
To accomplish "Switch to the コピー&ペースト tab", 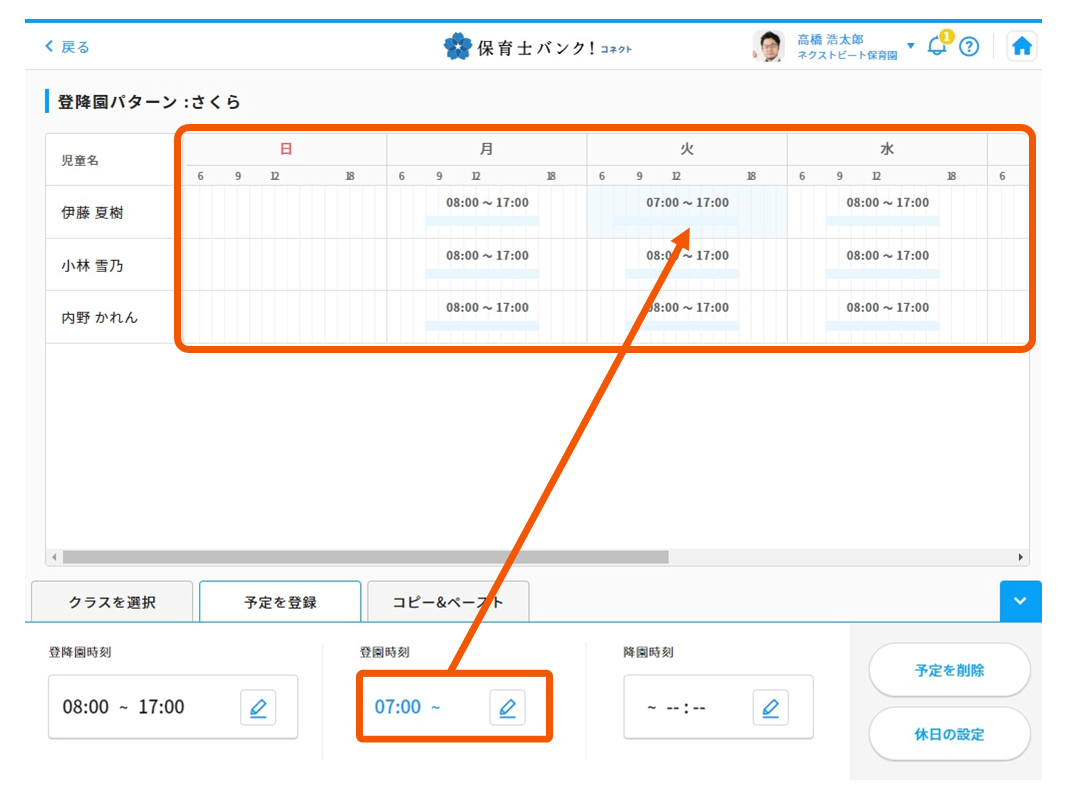I will tap(448, 601).
